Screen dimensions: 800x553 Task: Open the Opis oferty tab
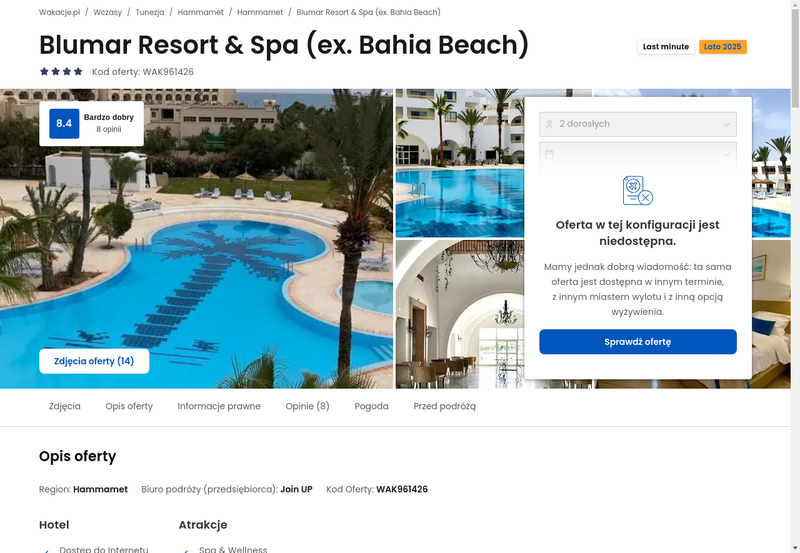129,406
